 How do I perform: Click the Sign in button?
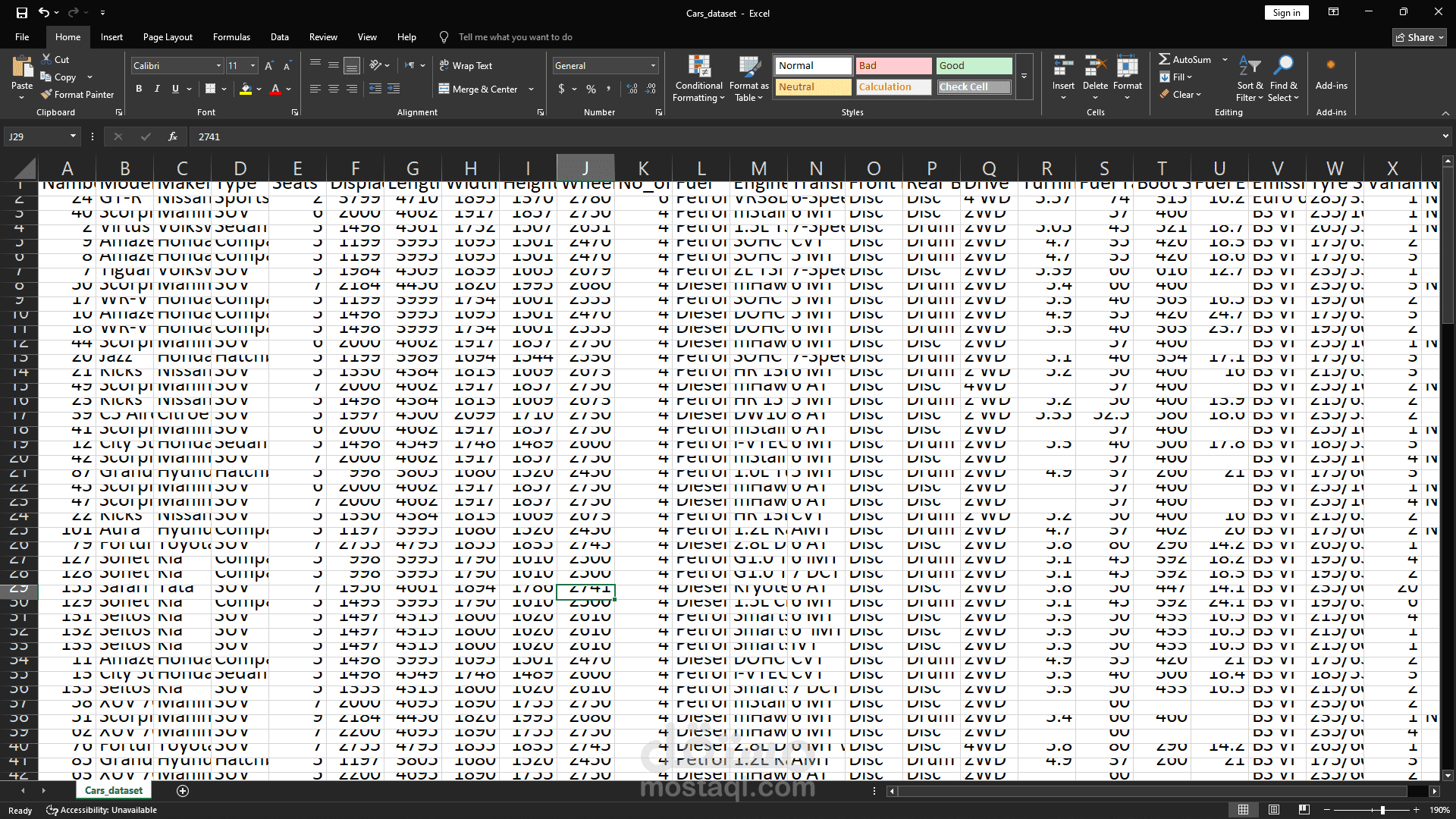click(1286, 13)
